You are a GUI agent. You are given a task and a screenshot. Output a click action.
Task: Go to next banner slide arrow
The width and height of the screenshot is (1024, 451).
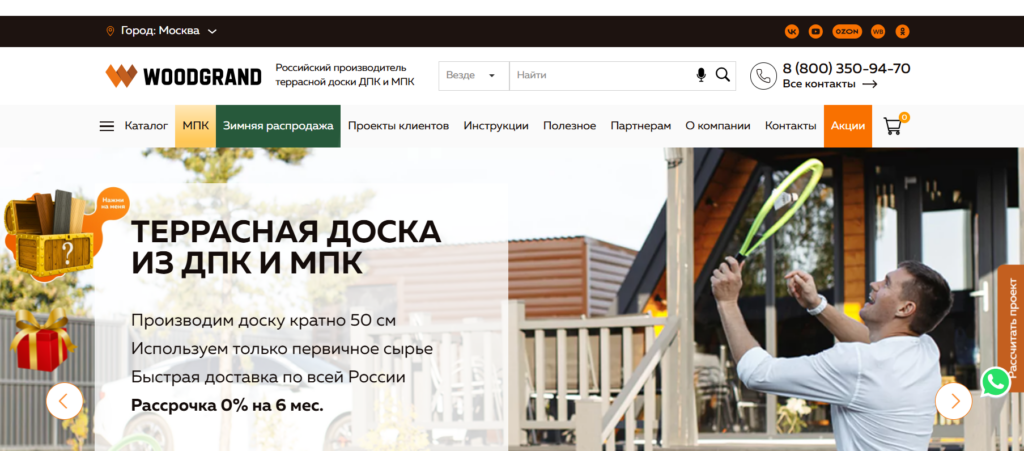[953, 401]
